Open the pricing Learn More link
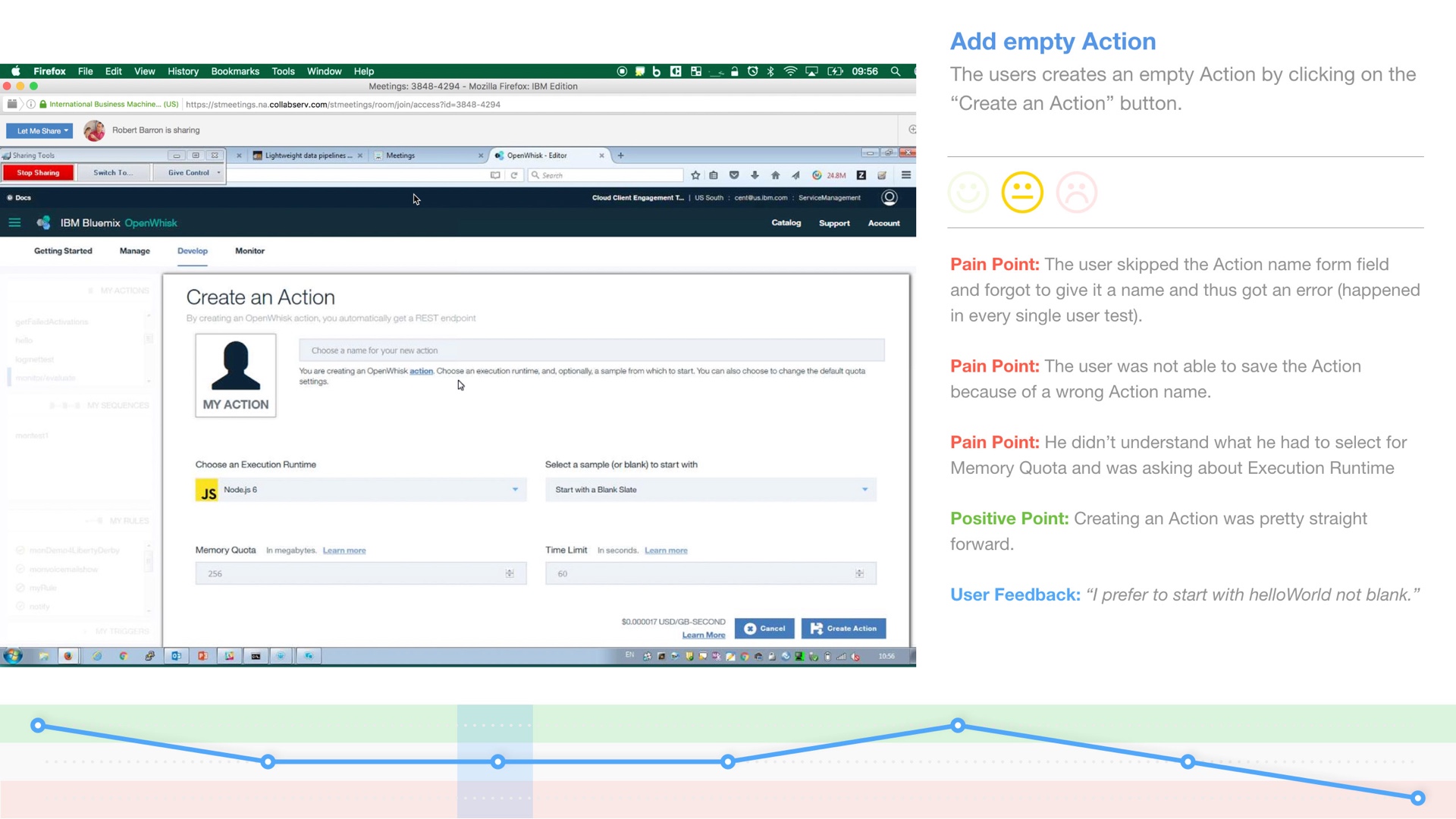The height and width of the screenshot is (819, 1456). tap(704, 635)
